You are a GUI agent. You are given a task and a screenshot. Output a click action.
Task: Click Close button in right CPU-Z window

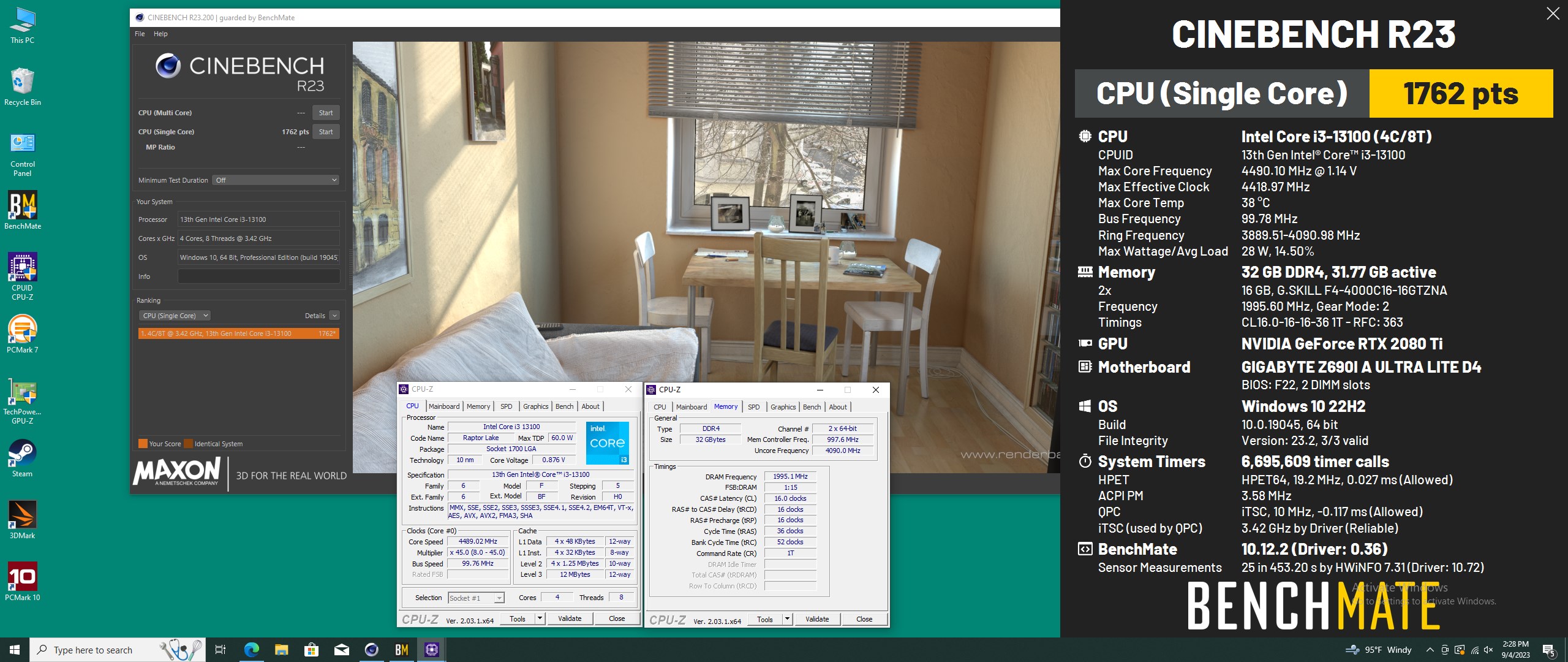pos(864,619)
